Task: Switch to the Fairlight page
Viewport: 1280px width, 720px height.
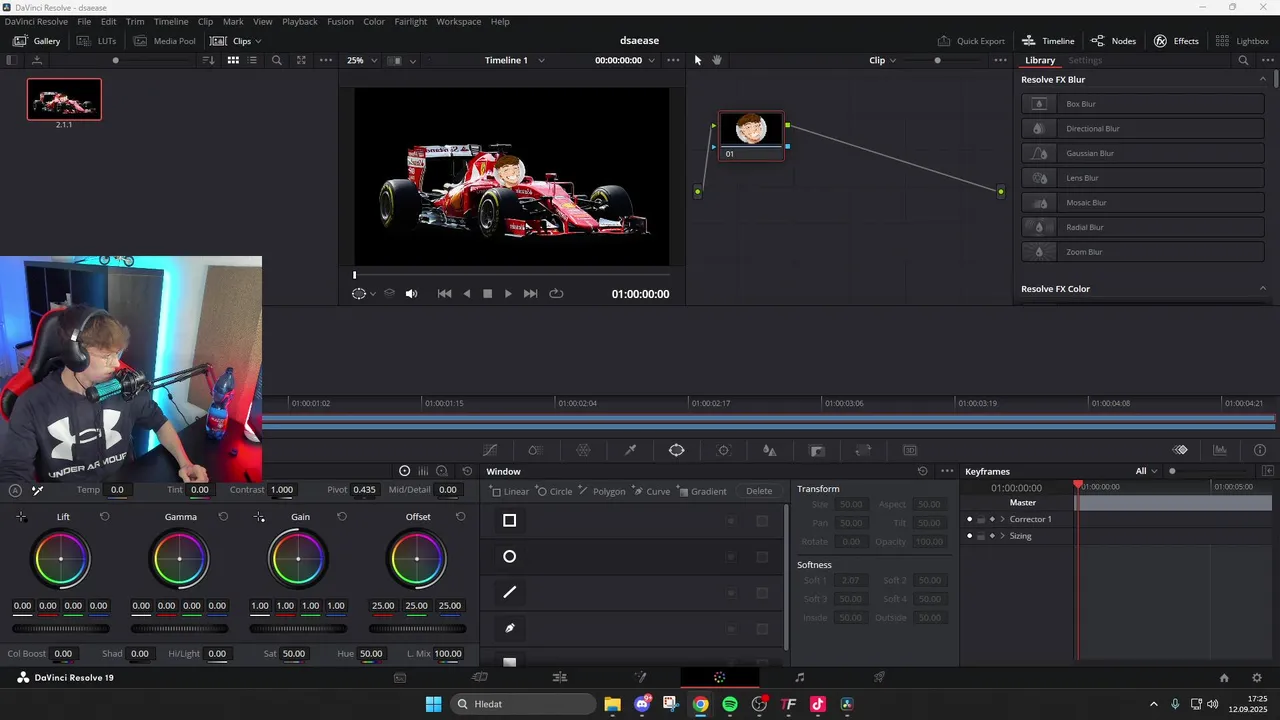Action: coord(799,677)
